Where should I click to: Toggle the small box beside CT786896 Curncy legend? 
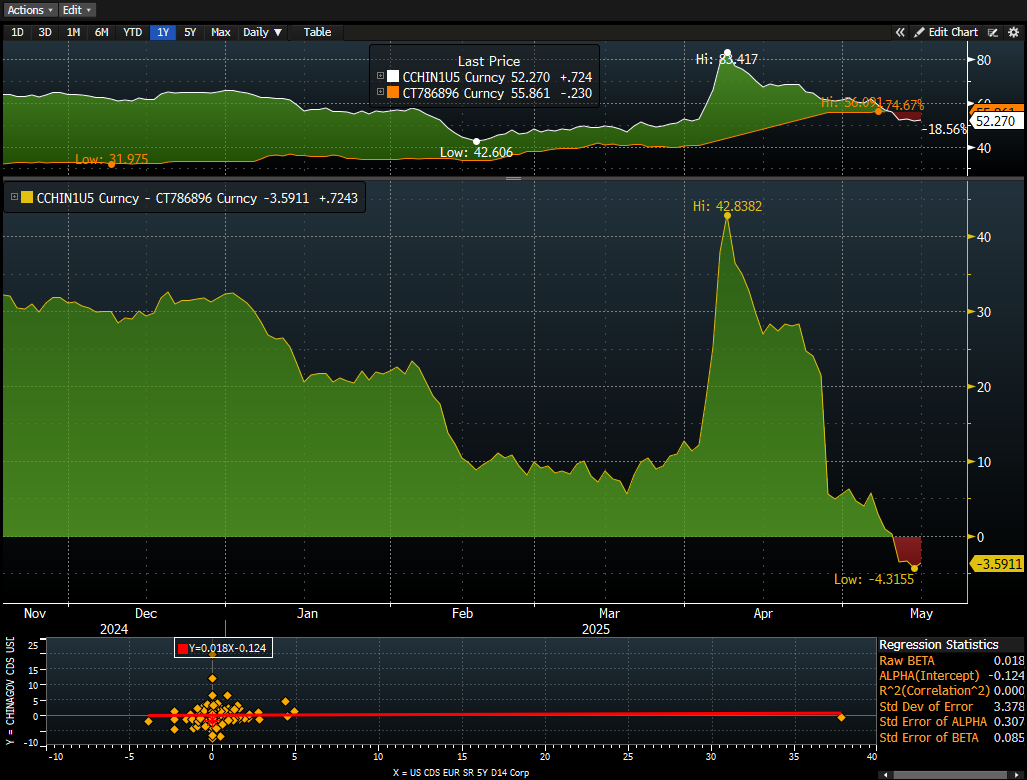pos(380,93)
